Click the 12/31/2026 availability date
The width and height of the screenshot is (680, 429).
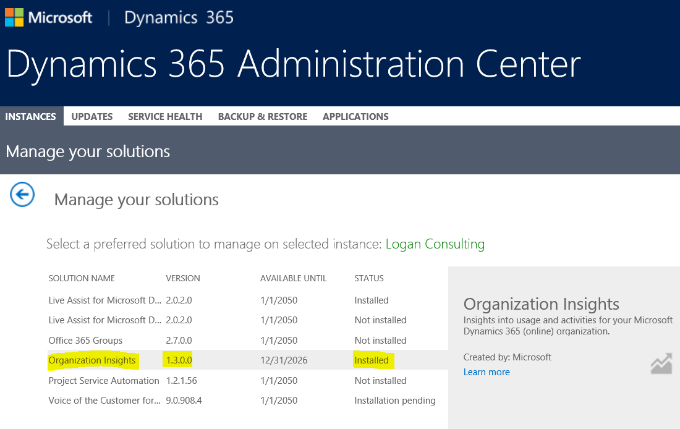(284, 360)
